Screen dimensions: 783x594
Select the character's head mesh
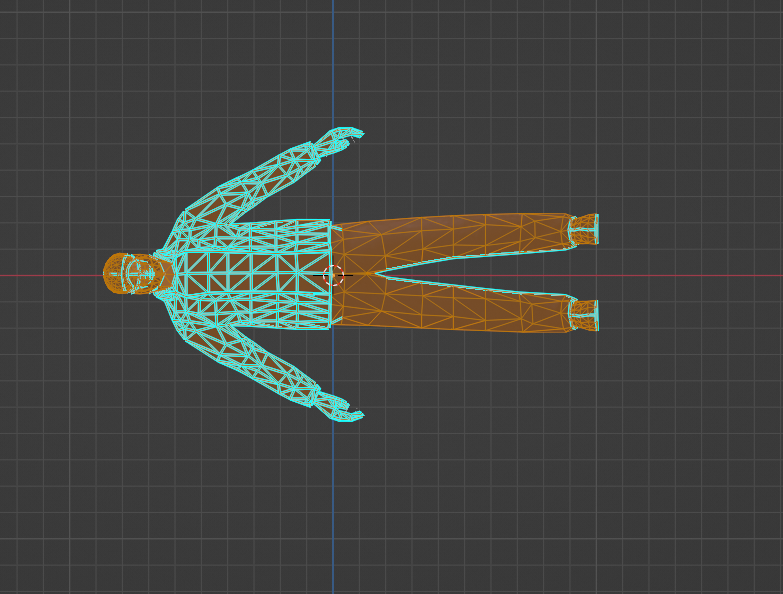126,273
